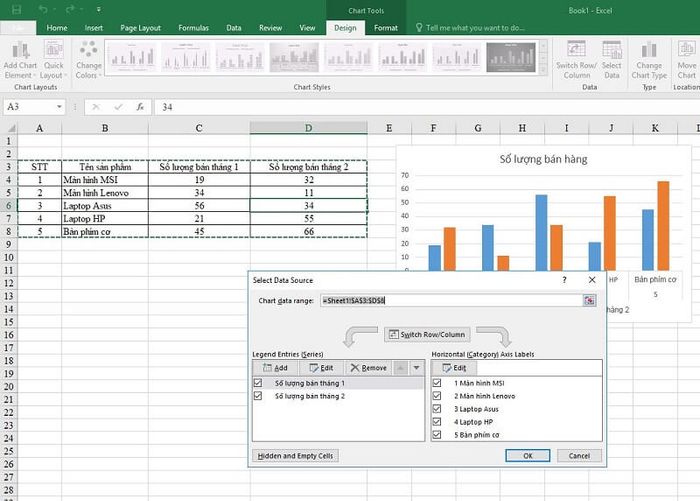Click Edit series button
The width and height of the screenshot is (700, 501).
click(321, 368)
